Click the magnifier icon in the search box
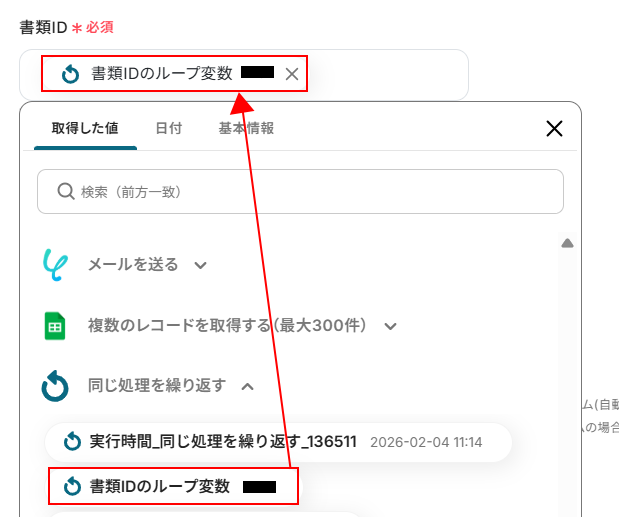Image resolution: width=619 pixels, height=517 pixels. pos(66,191)
